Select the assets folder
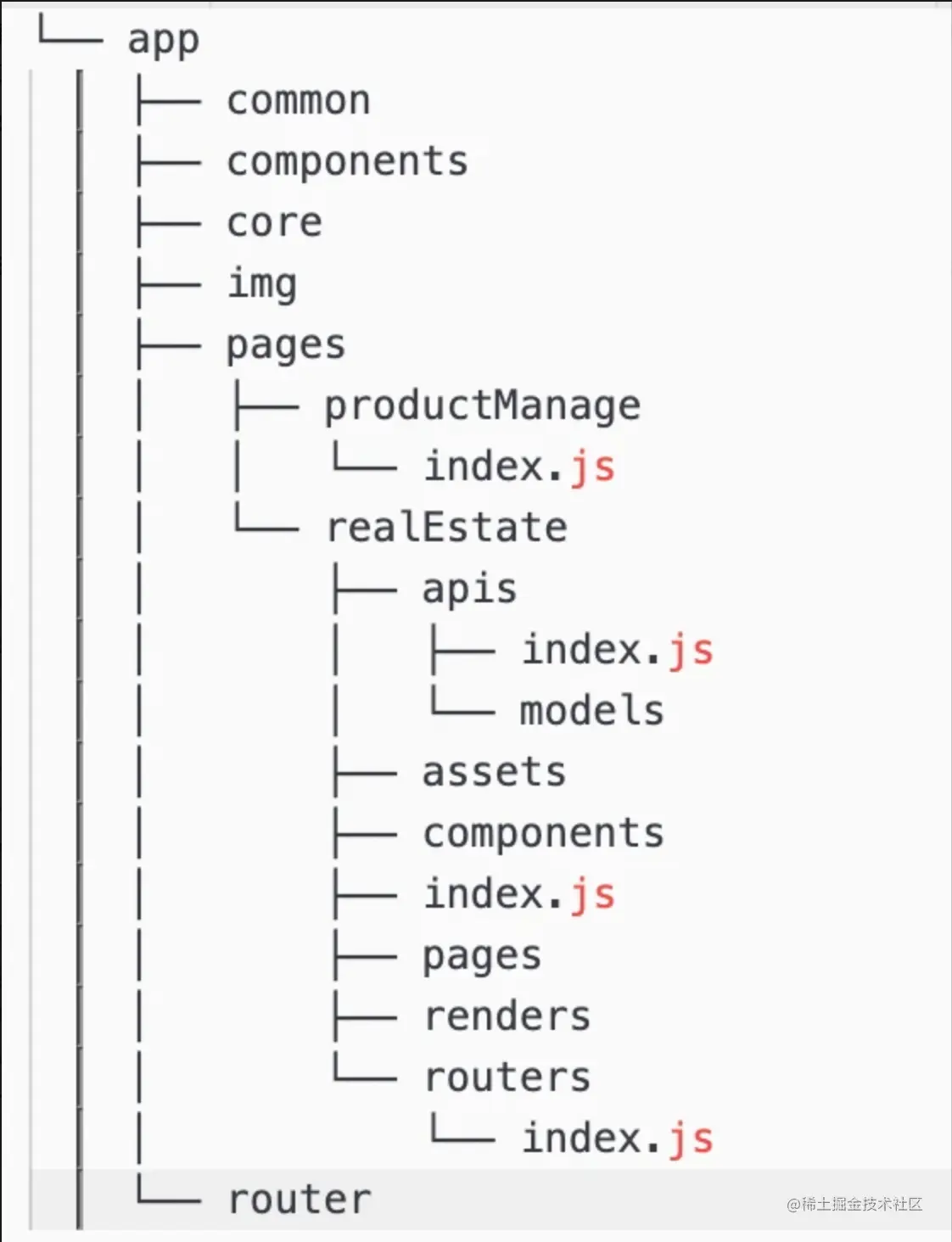The height and width of the screenshot is (1242, 952). tap(494, 773)
